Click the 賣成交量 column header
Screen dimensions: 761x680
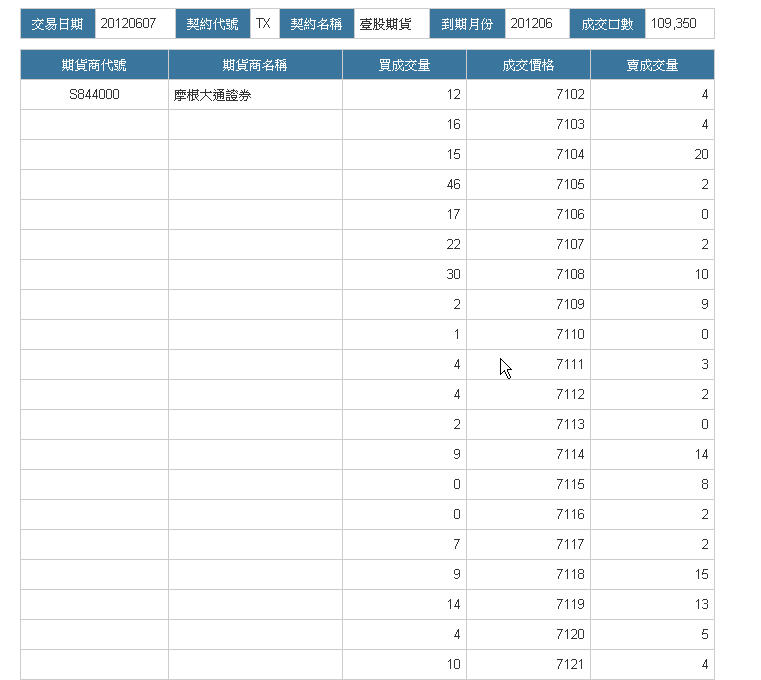[652, 65]
